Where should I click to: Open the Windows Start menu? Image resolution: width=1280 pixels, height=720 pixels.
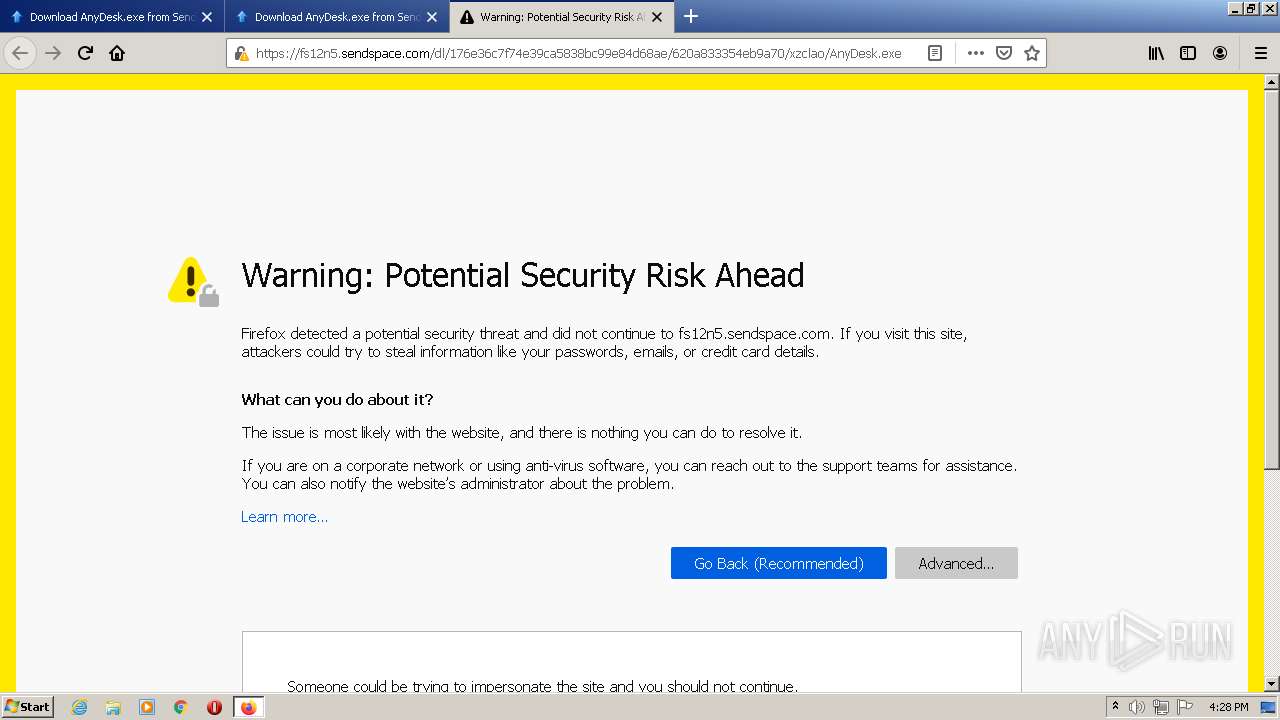27,706
